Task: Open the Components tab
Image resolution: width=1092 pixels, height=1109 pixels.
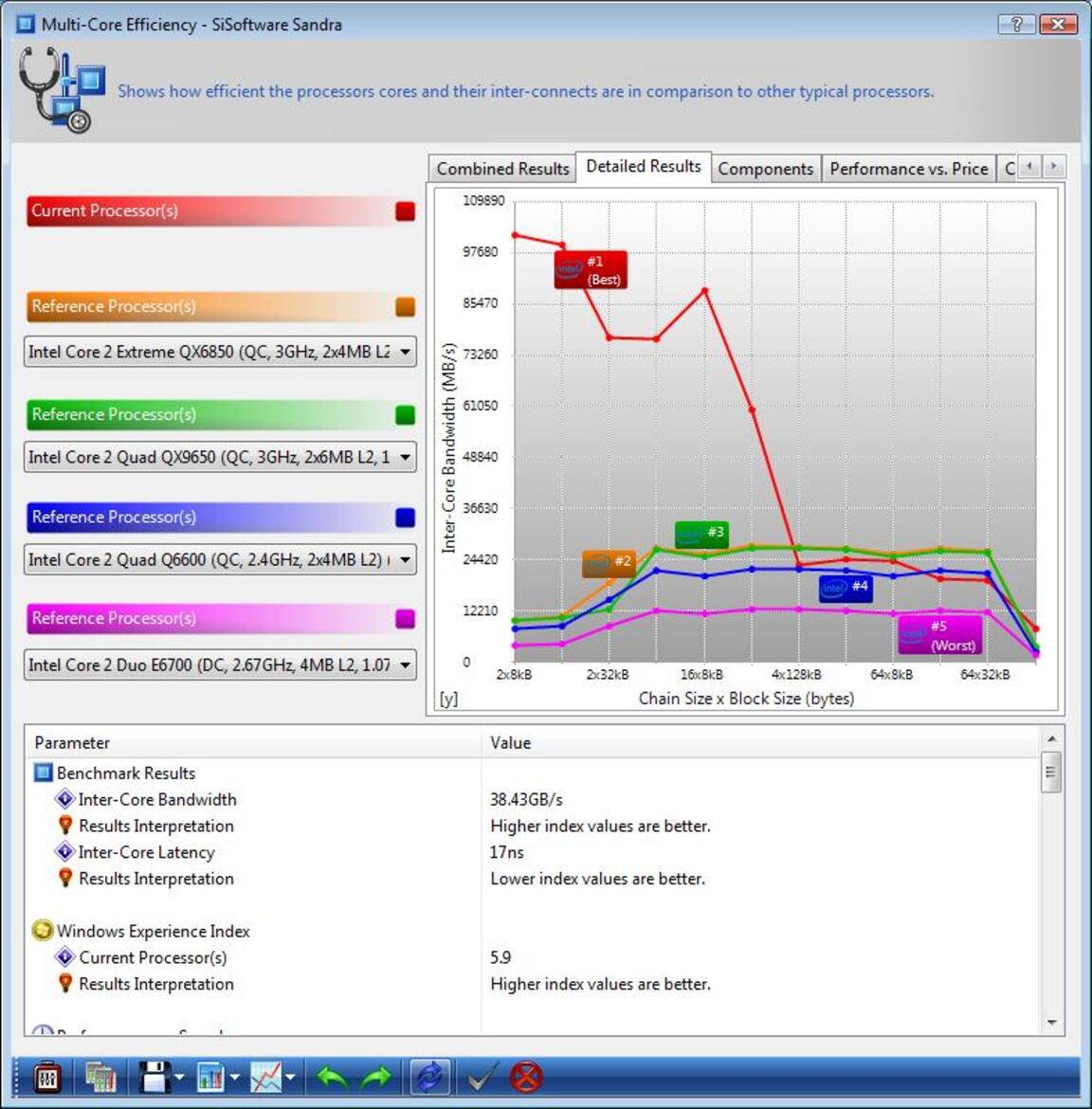Action: (x=765, y=169)
